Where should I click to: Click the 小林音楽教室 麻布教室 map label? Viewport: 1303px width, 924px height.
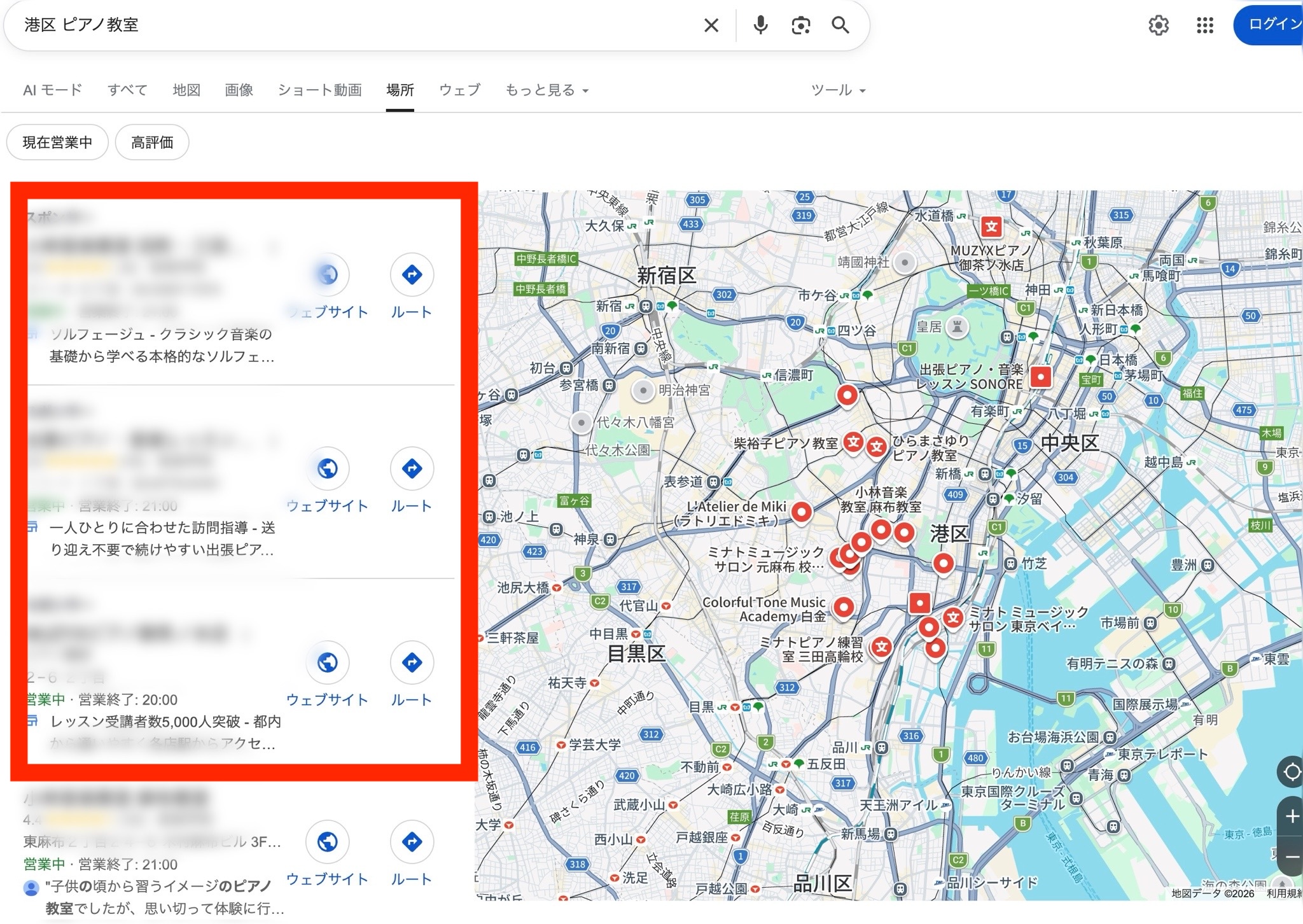point(881,500)
